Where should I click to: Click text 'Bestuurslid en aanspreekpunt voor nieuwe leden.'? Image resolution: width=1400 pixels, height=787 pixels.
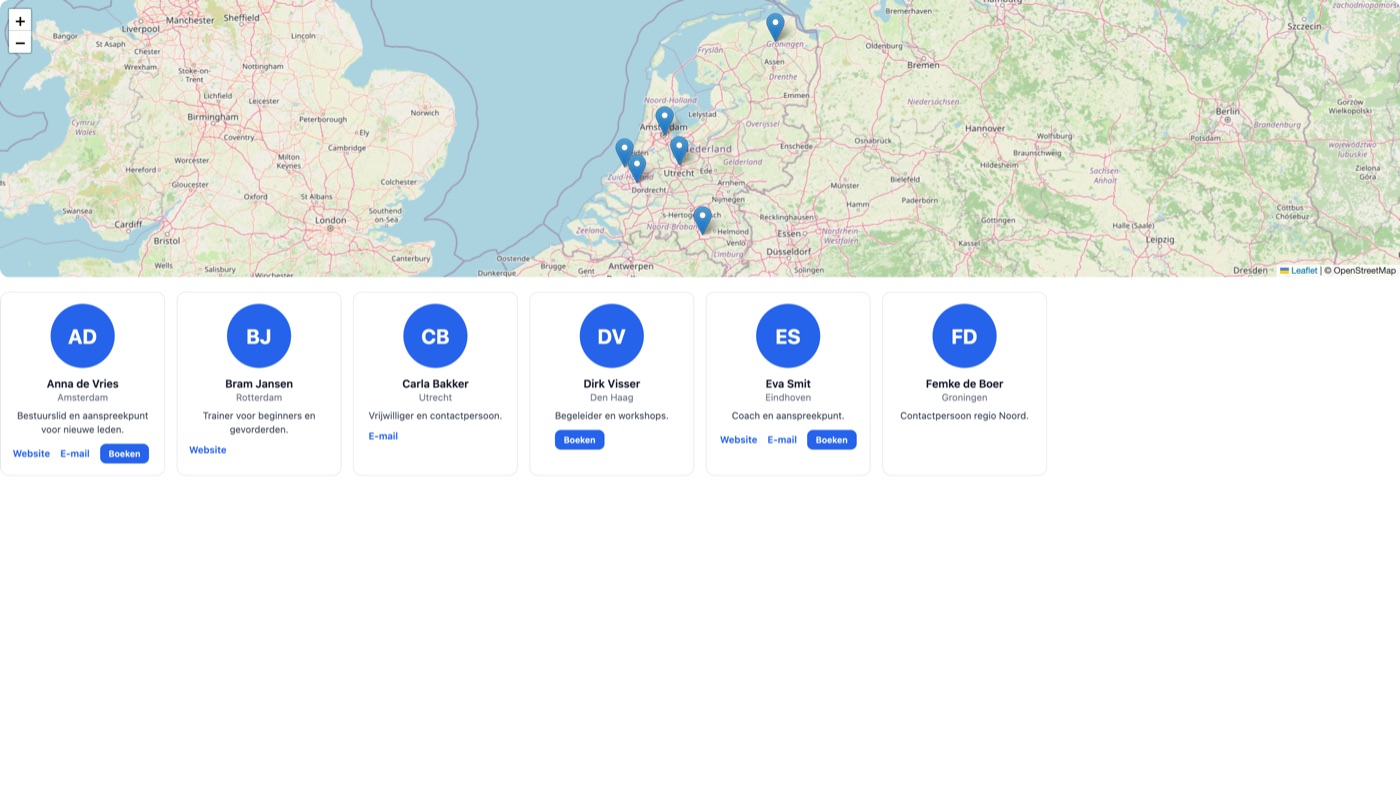[83, 423]
